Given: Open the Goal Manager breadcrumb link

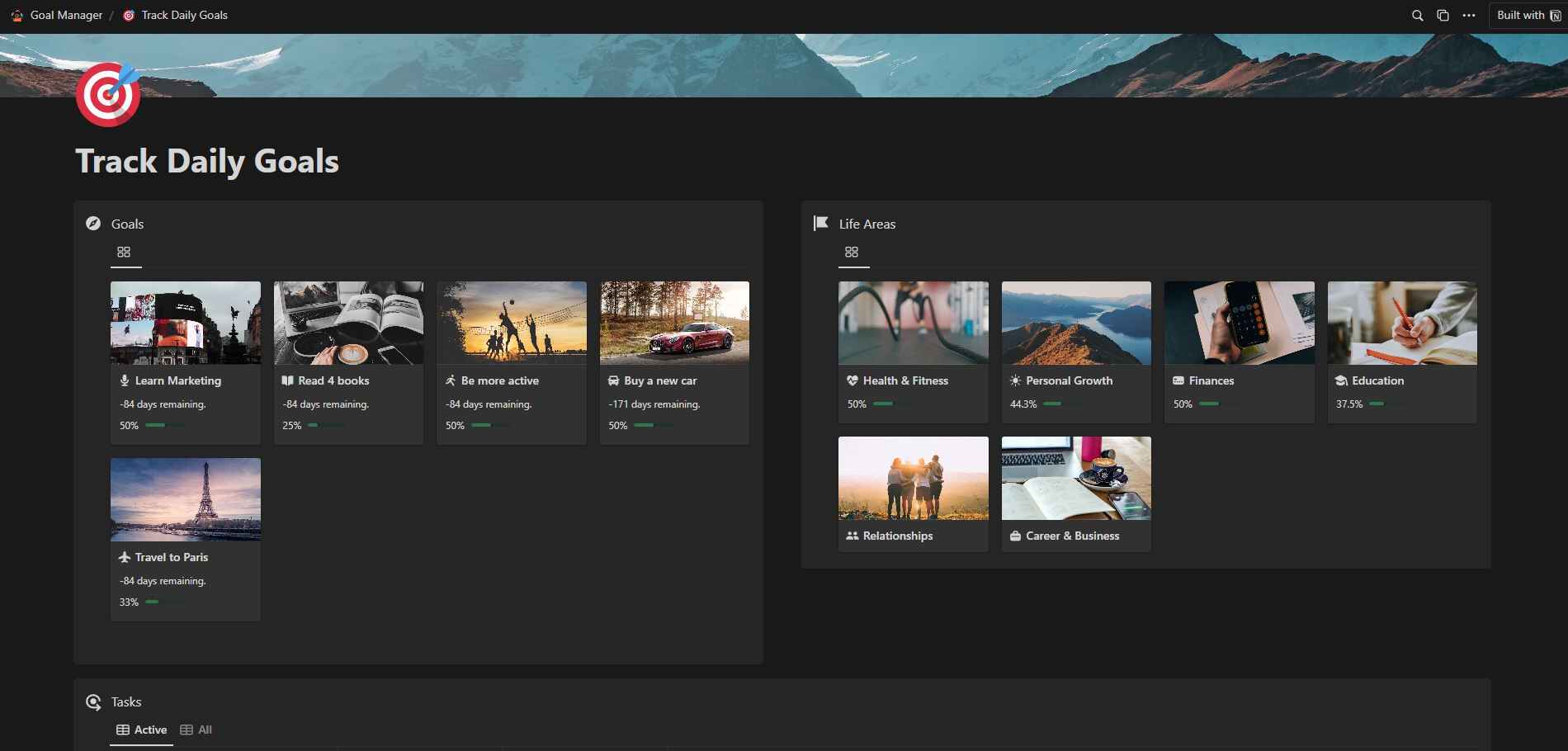Looking at the screenshot, I should tap(65, 16).
